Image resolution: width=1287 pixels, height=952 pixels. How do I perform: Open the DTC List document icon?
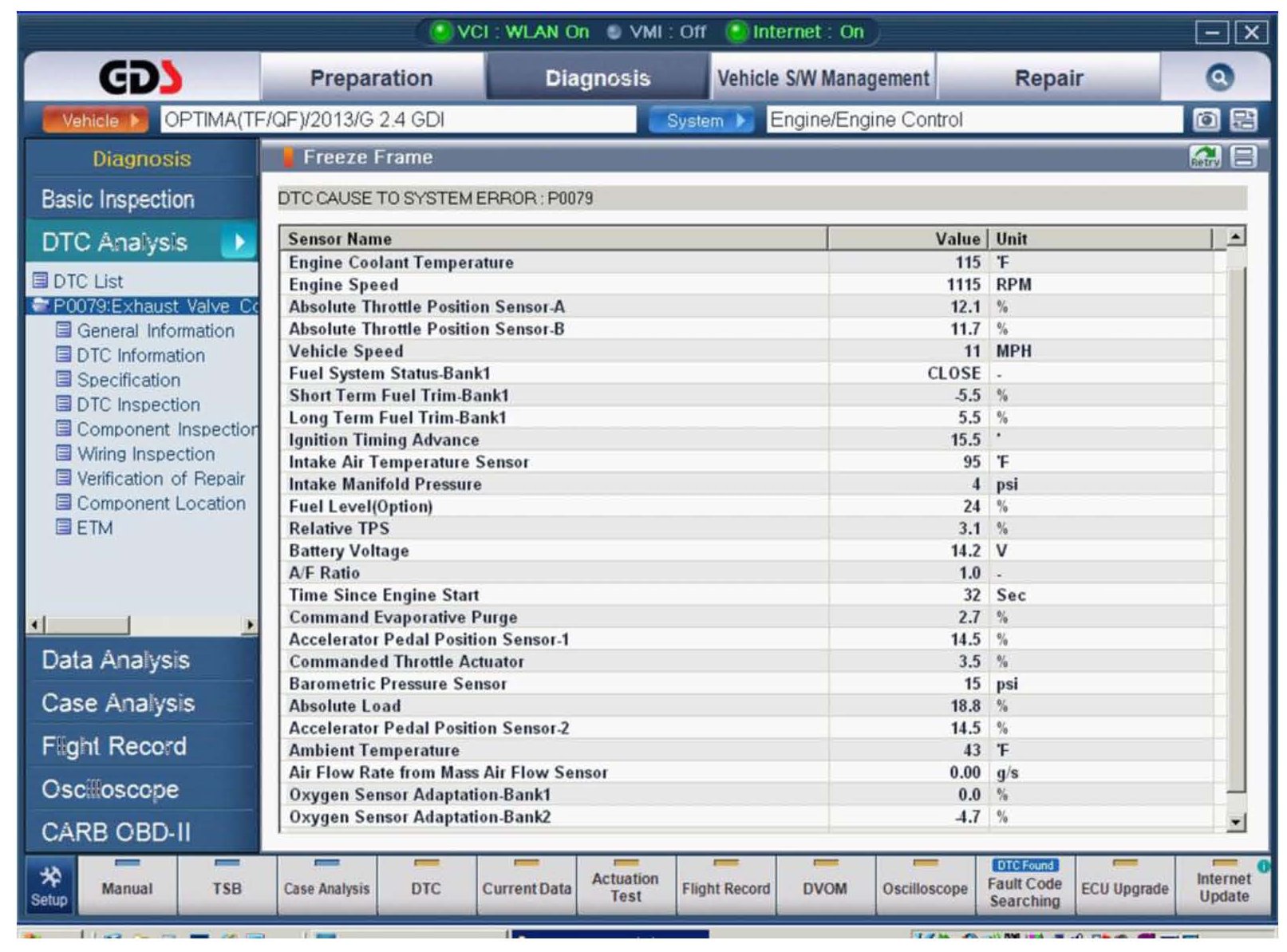pyautogui.click(x=40, y=281)
